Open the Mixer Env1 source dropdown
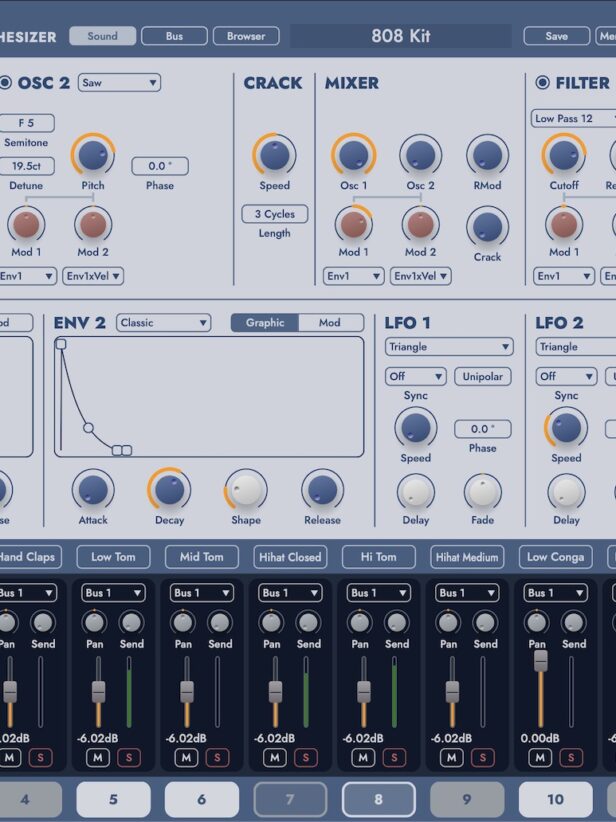Viewport: 616px width, 822px height. [x=353, y=276]
